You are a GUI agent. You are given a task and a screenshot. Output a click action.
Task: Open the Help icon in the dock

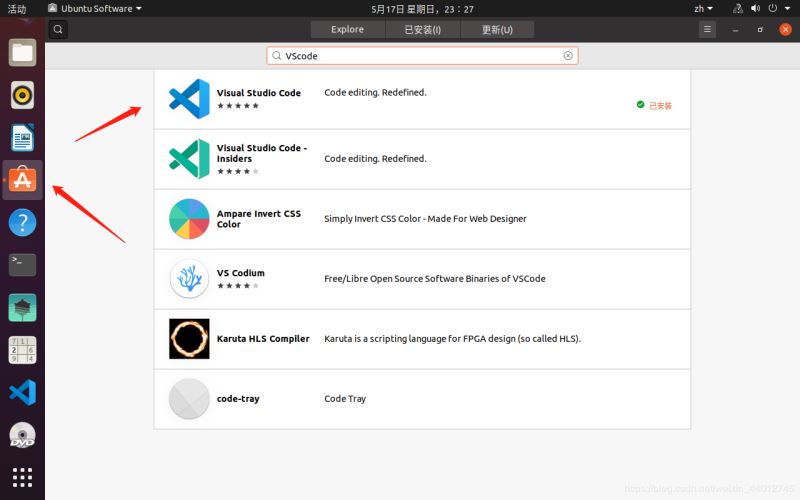coord(22,222)
